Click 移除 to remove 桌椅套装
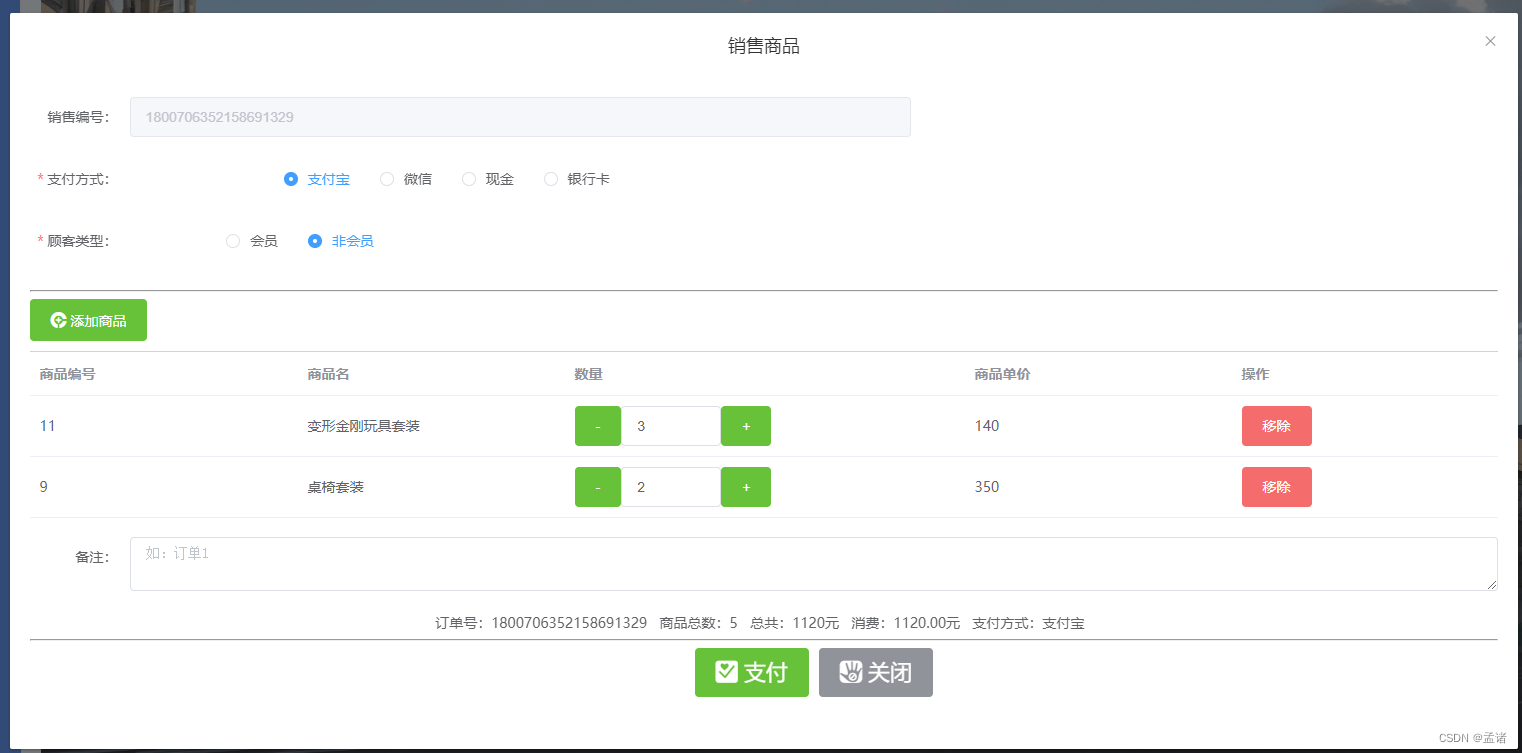Viewport: 1522px width, 753px height. pyautogui.click(x=1277, y=487)
